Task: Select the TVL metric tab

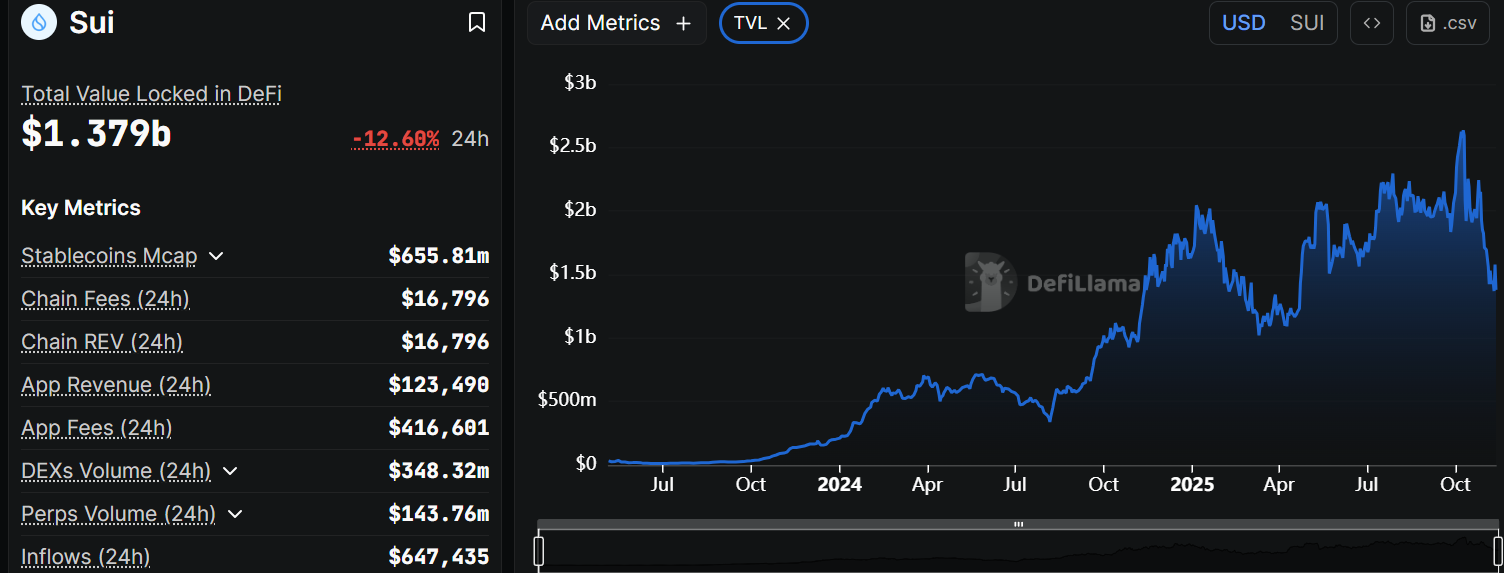Action: pyautogui.click(x=750, y=23)
